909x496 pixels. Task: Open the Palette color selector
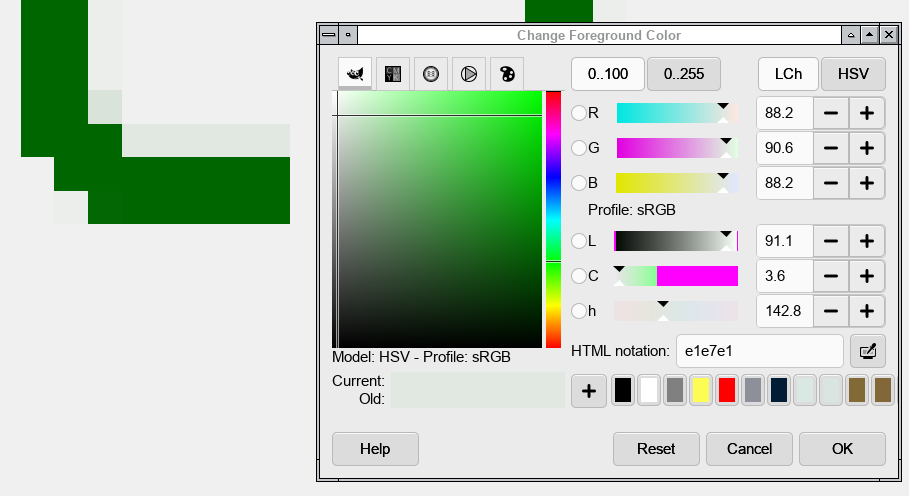pyautogui.click(x=506, y=74)
